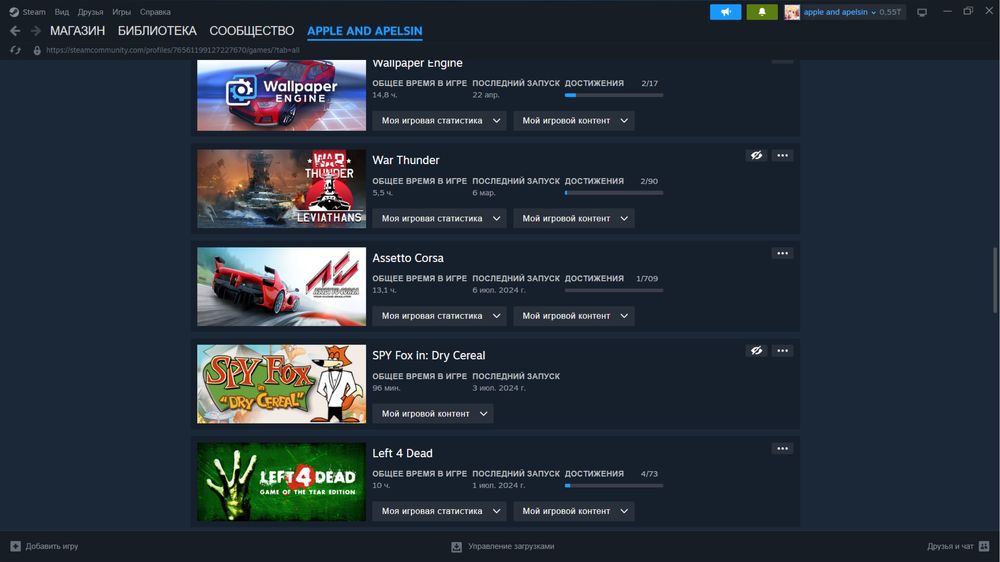Click Assetto Corsa 1/709 achievements count
The width and height of the screenshot is (1000, 562).
tap(647, 279)
